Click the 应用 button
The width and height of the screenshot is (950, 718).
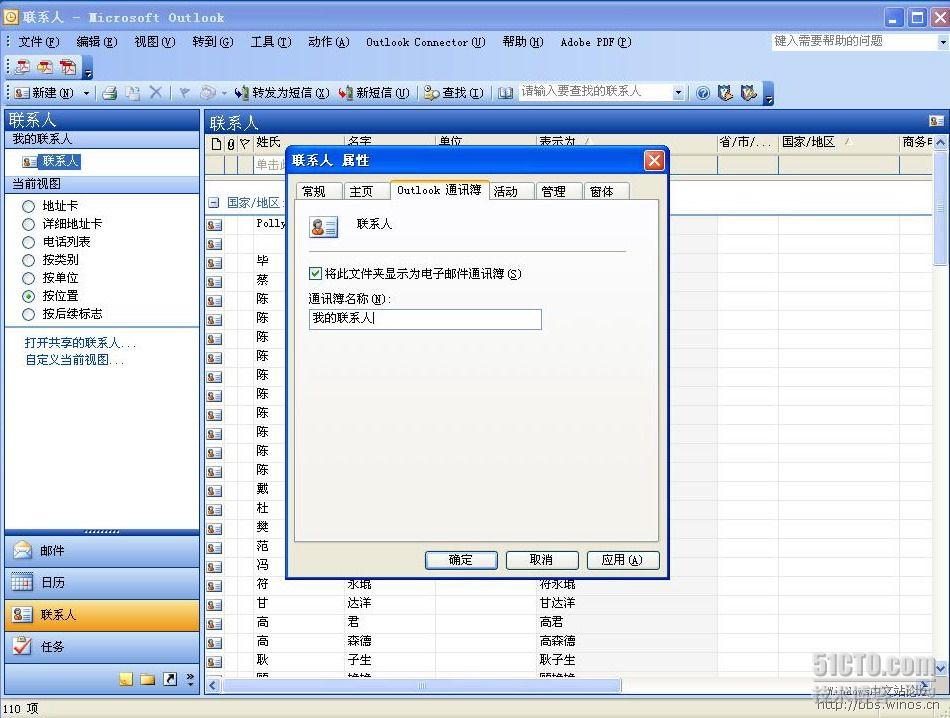(x=623, y=560)
